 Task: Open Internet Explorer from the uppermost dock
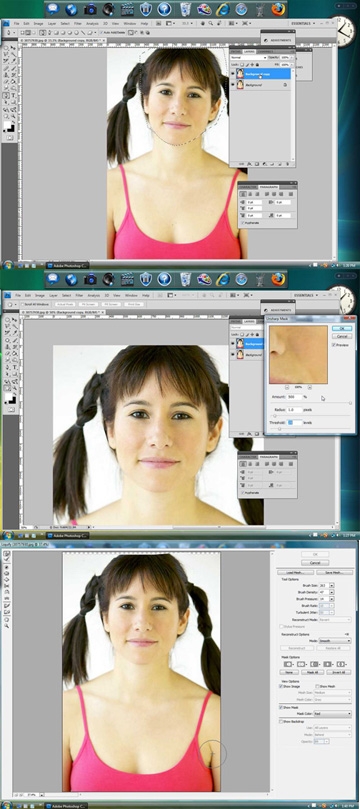(x=222, y=9)
